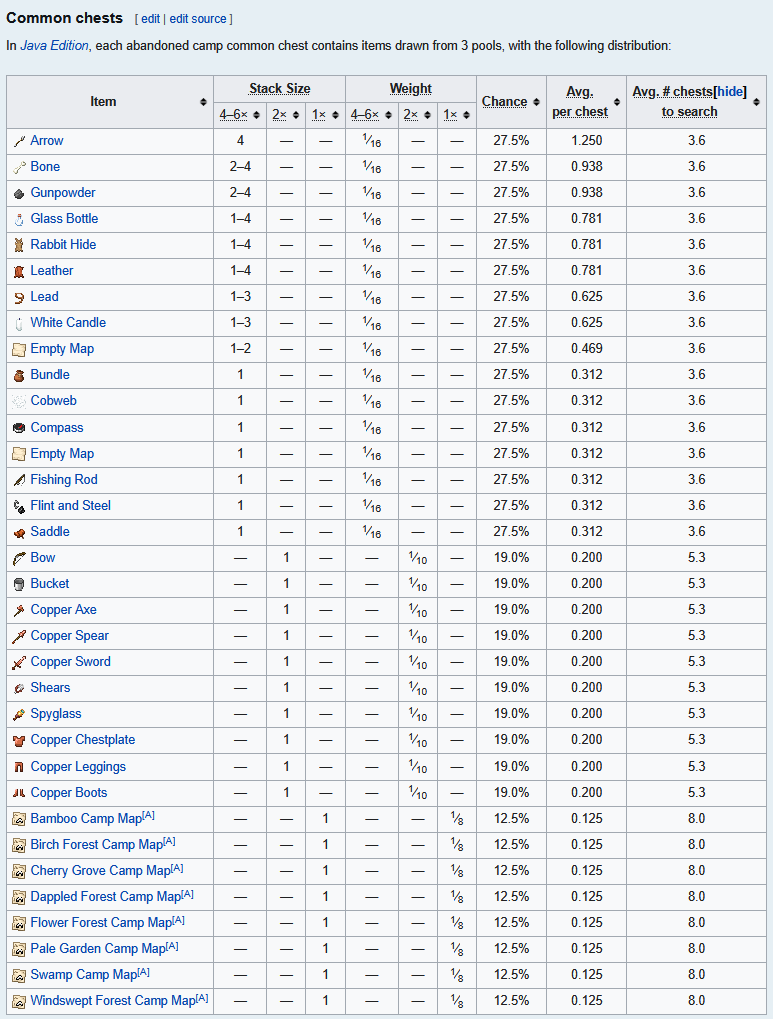Click the Fishing Rod icon

coord(20,480)
